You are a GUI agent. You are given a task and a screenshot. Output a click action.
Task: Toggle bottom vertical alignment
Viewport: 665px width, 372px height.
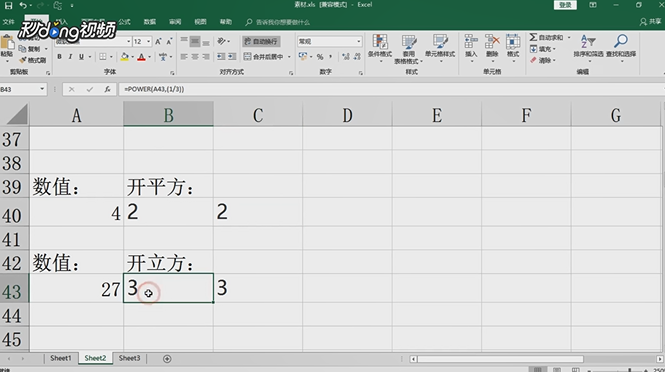coord(206,42)
